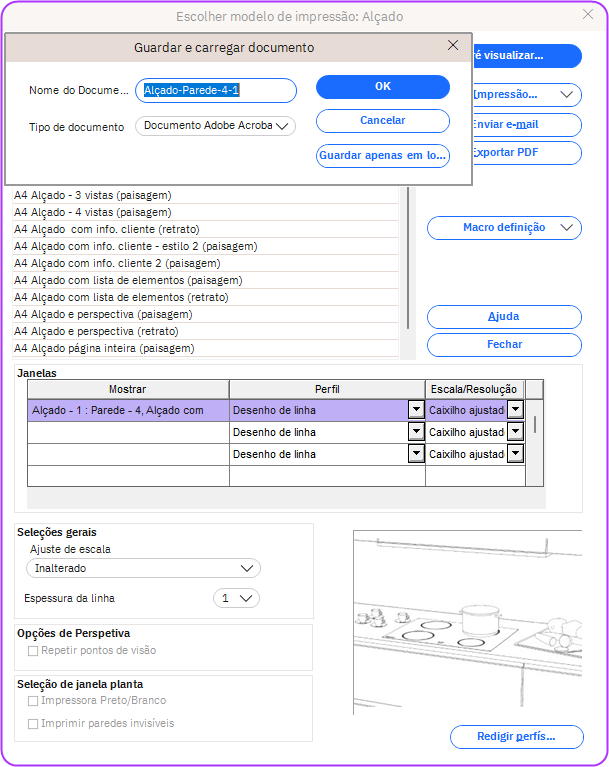Click Guardar apenas em local button

pos(383,155)
